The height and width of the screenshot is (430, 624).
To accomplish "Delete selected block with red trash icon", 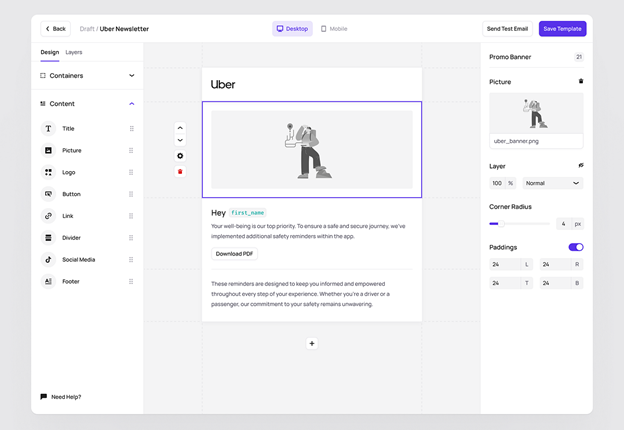I will point(180,172).
